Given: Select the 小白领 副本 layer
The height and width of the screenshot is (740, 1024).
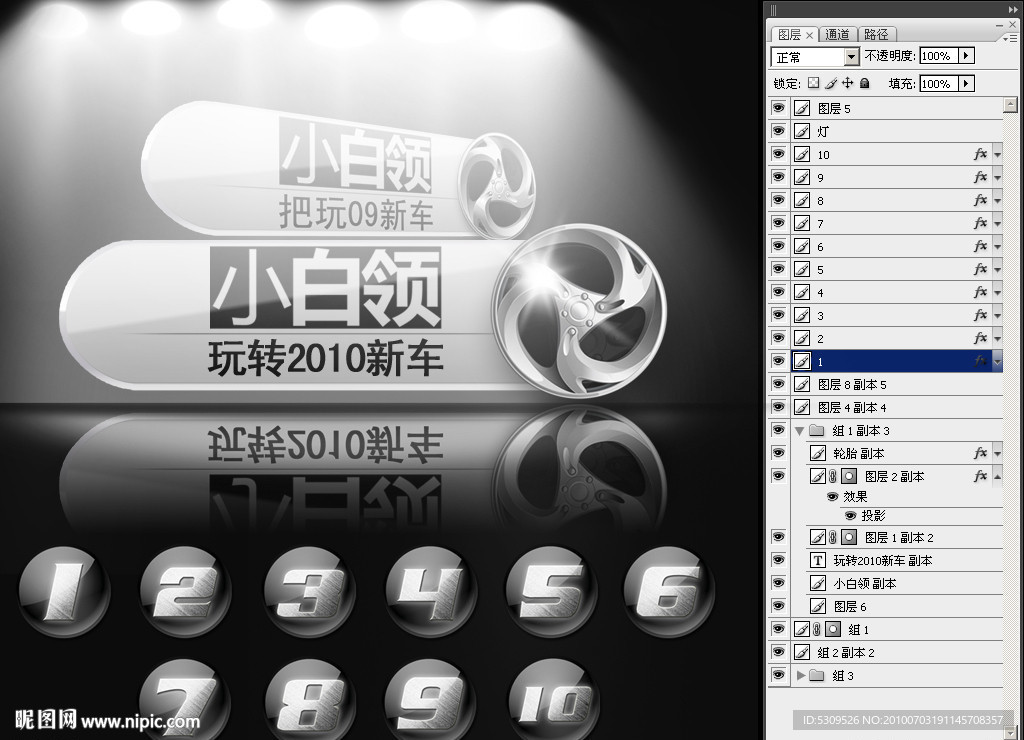Looking at the screenshot, I should (x=866, y=584).
